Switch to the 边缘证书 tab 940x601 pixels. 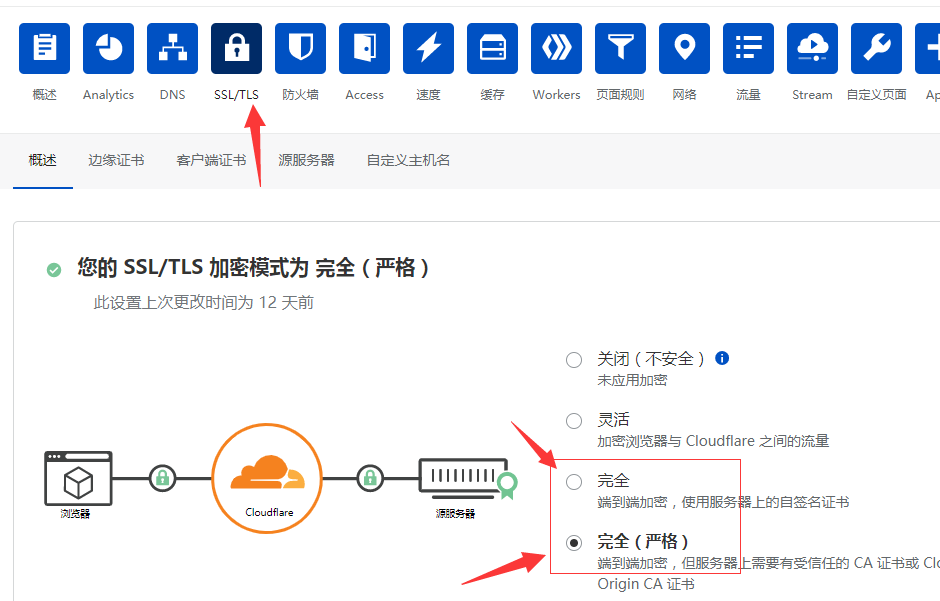[116, 161]
